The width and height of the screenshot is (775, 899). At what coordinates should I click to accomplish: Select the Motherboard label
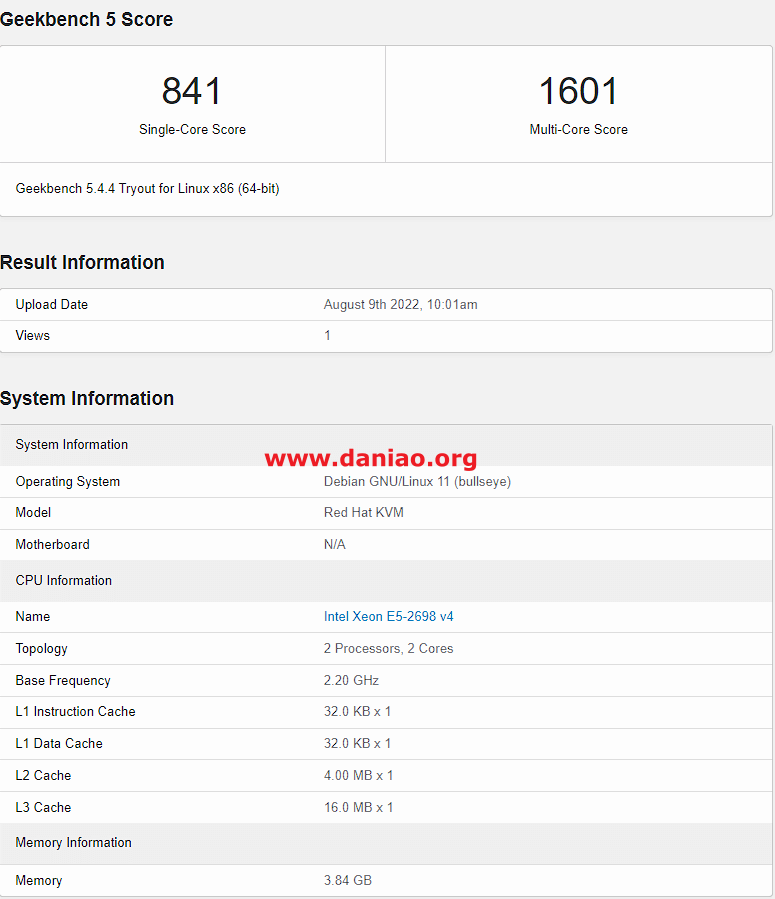click(52, 545)
